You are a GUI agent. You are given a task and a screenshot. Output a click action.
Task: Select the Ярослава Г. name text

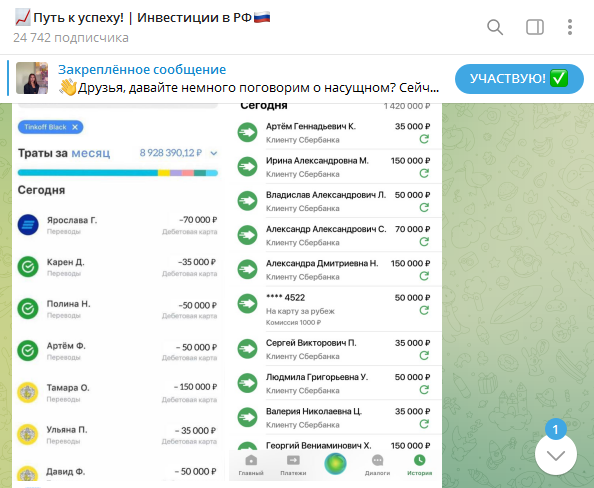coord(72,220)
